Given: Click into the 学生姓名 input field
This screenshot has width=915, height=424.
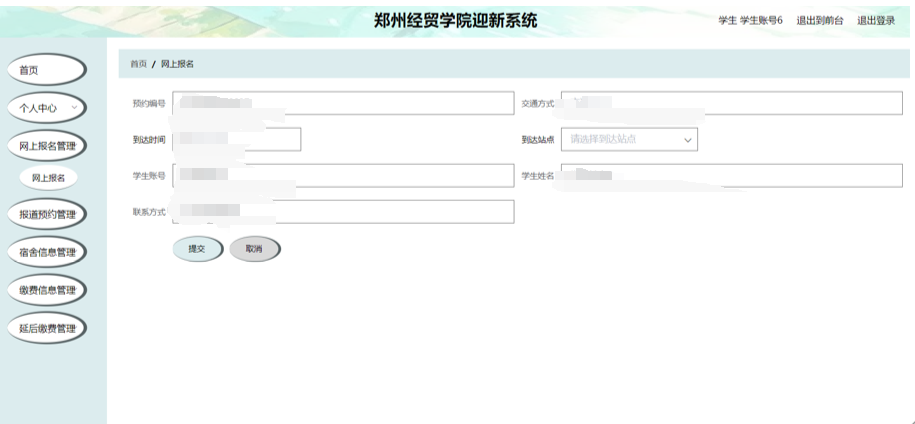Looking at the screenshot, I should [732, 176].
